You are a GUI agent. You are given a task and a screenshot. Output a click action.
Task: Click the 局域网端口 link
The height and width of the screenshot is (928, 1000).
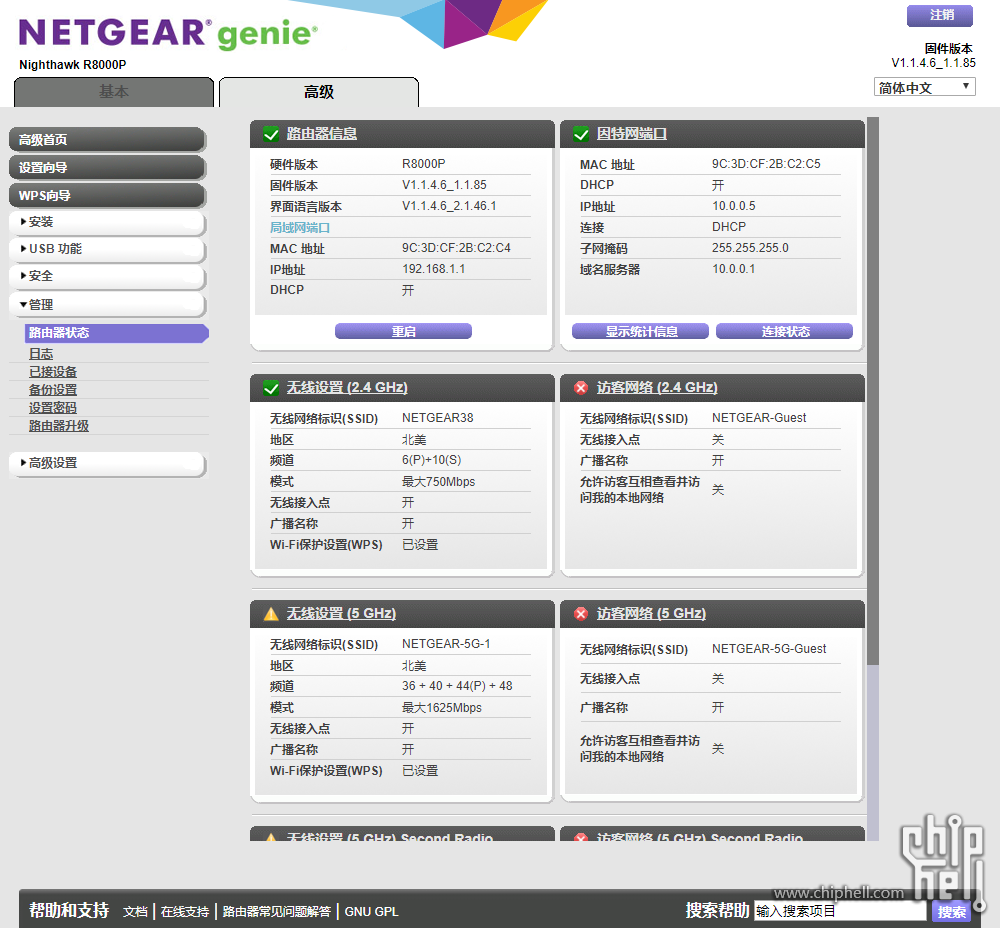(x=300, y=228)
